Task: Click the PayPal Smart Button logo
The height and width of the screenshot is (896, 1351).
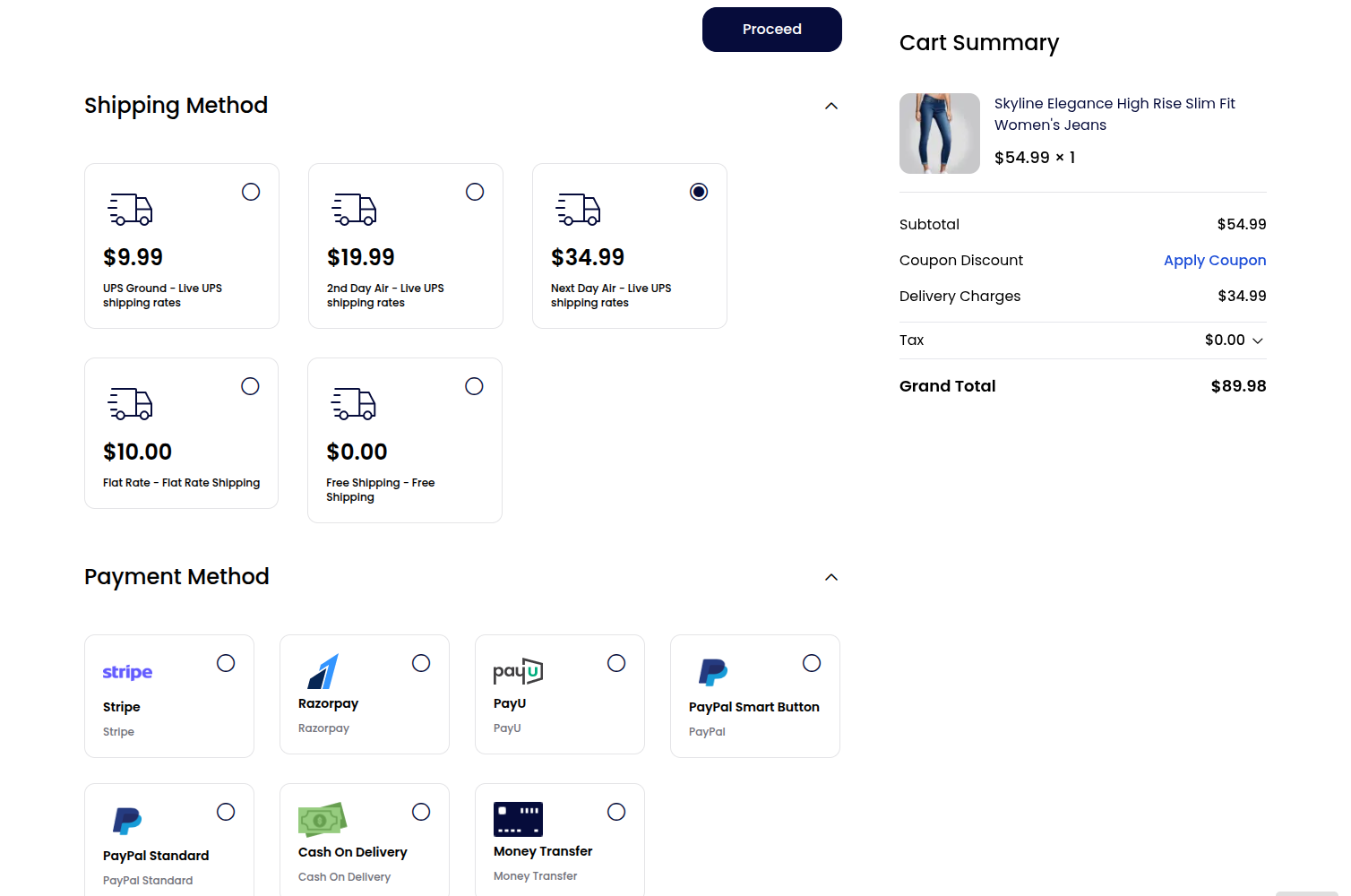Action: (x=712, y=672)
